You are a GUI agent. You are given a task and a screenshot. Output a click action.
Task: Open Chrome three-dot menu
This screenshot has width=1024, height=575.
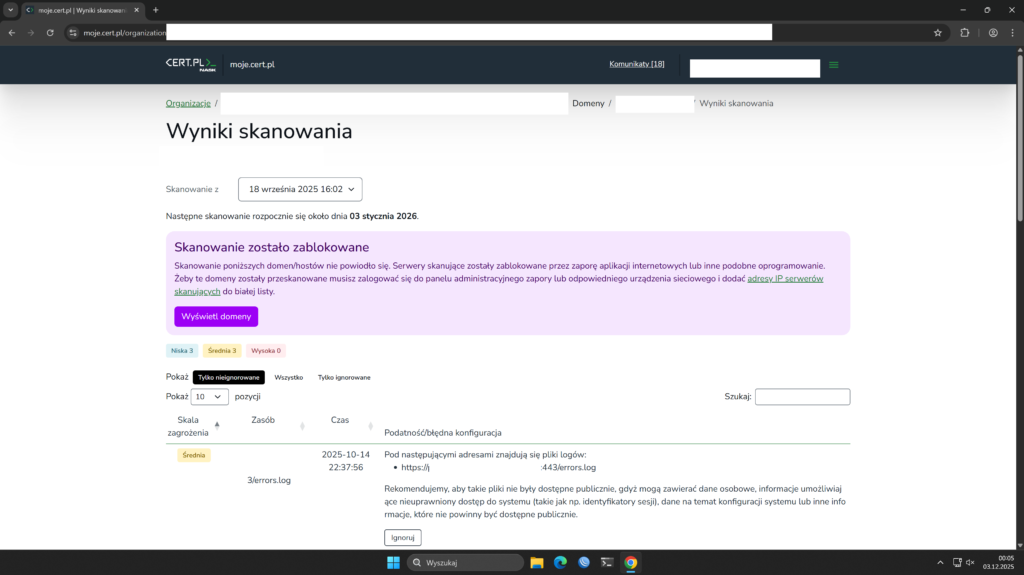coord(1012,33)
